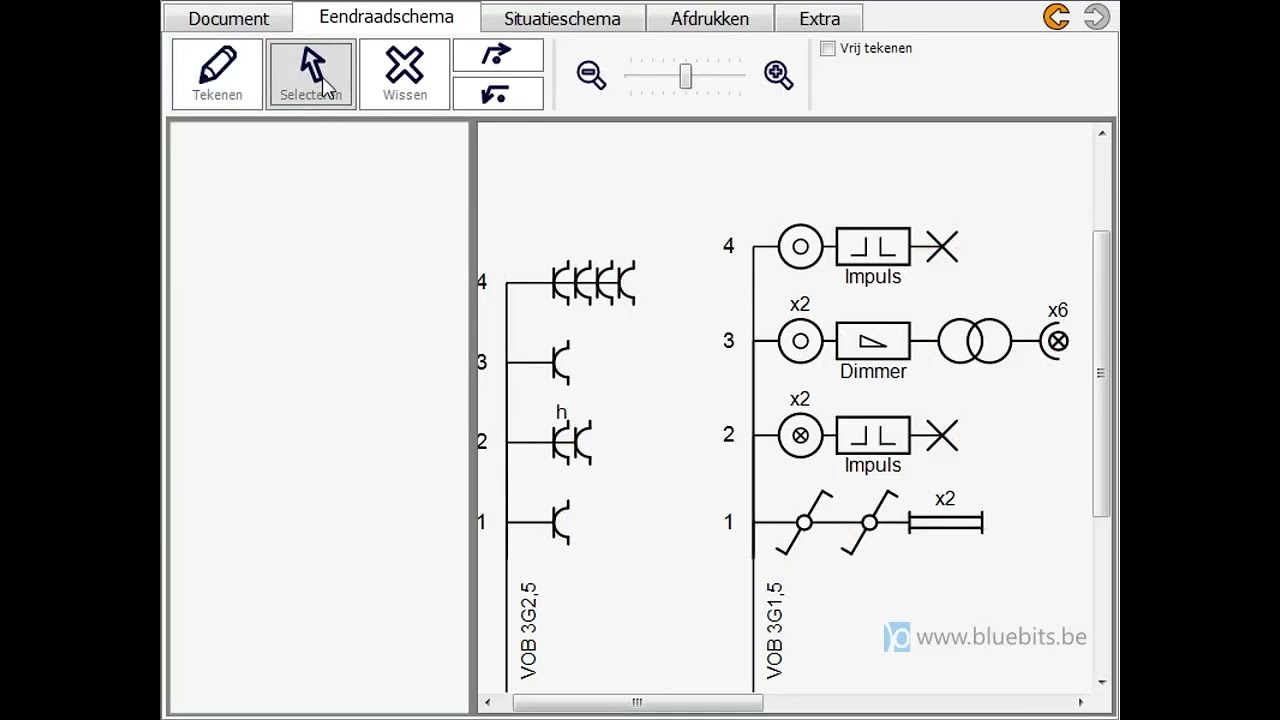The image size is (1280, 720).
Task: Click the zoom in magnifier
Action: click(x=779, y=75)
